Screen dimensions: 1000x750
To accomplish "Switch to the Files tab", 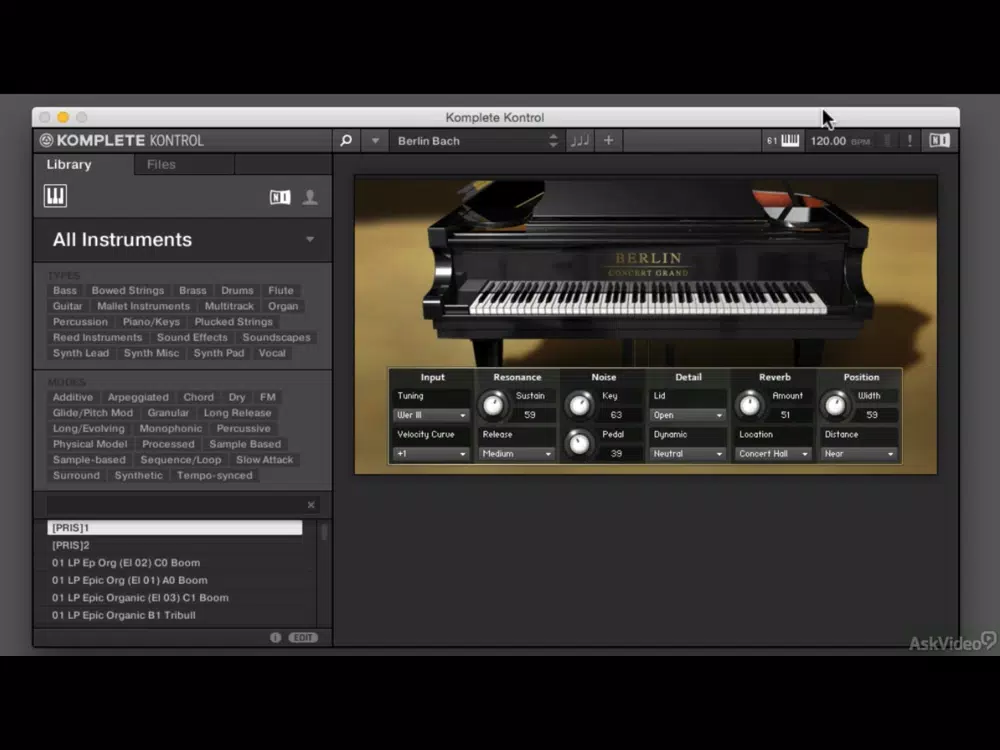I will [x=161, y=165].
